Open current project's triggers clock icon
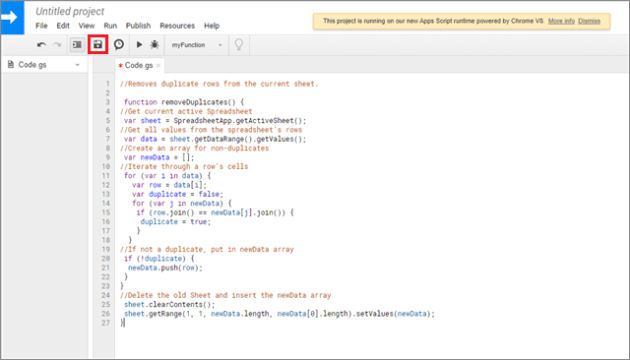Image resolution: width=630 pixels, height=360 pixels. [x=119, y=45]
